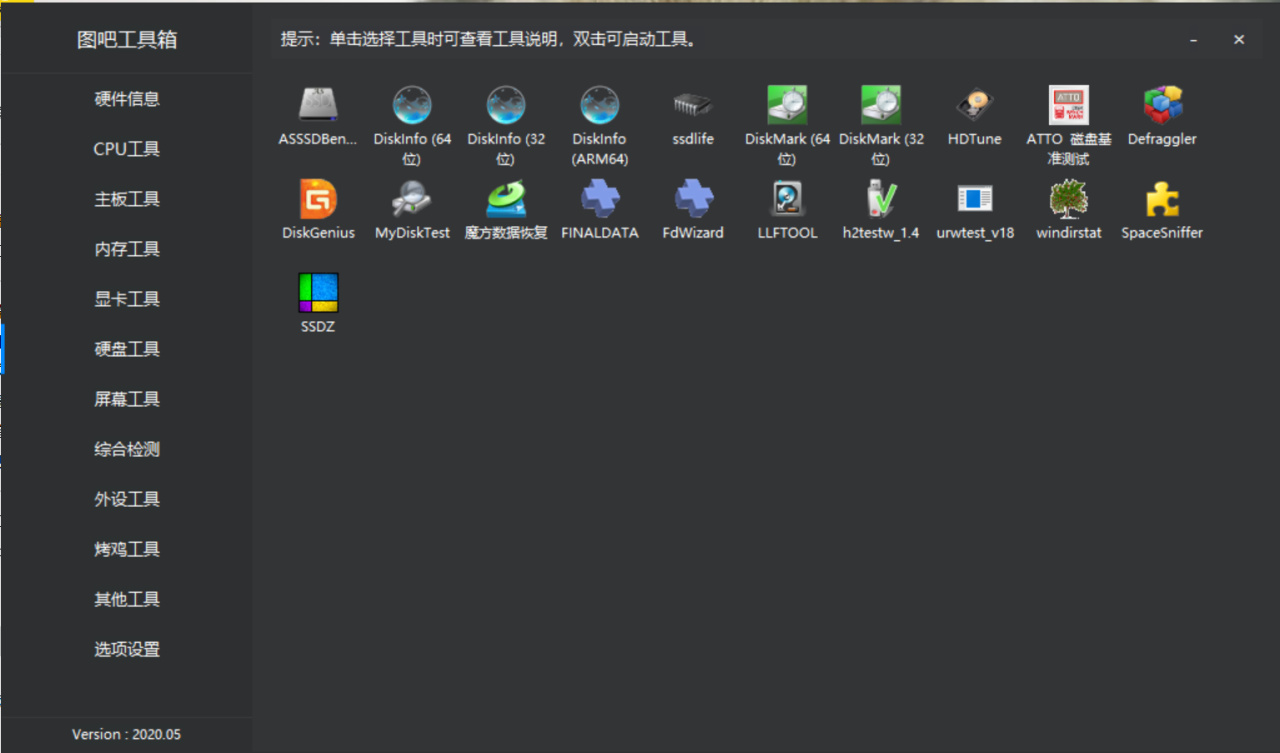Viewport: 1280px width, 753px height.
Task: Open the 屏幕工具 category
Action: coord(127,399)
